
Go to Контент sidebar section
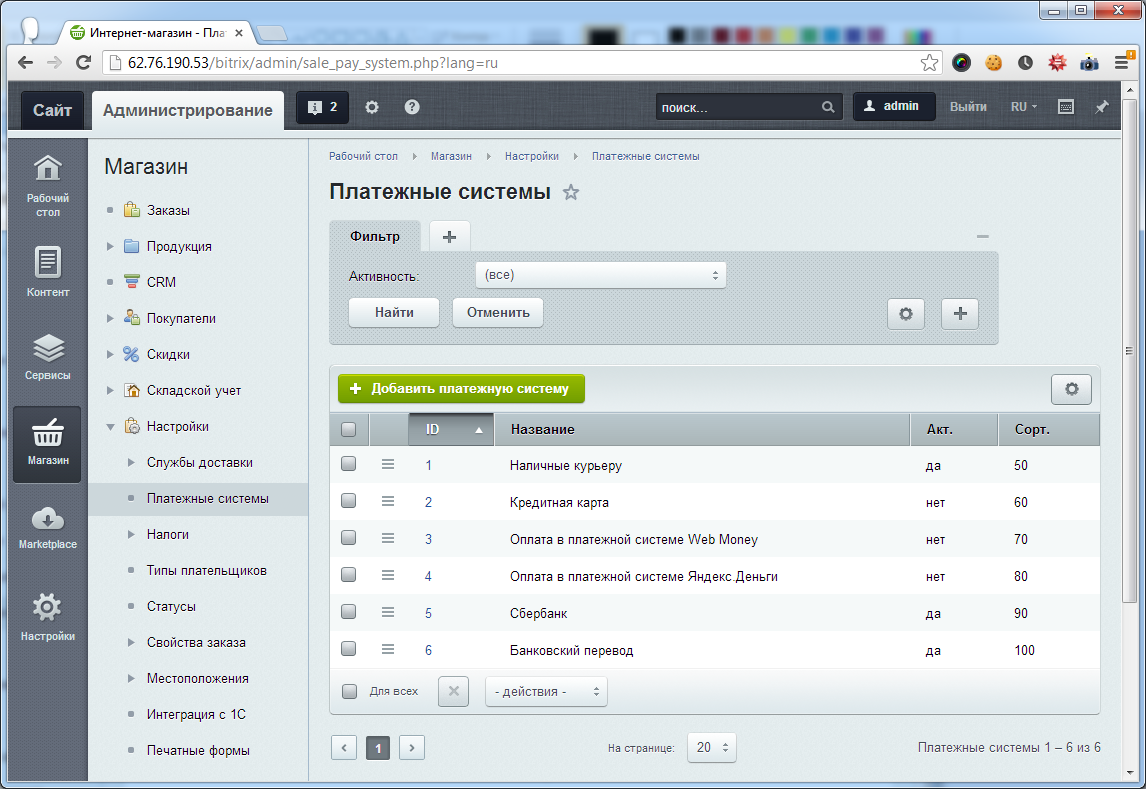coord(48,271)
